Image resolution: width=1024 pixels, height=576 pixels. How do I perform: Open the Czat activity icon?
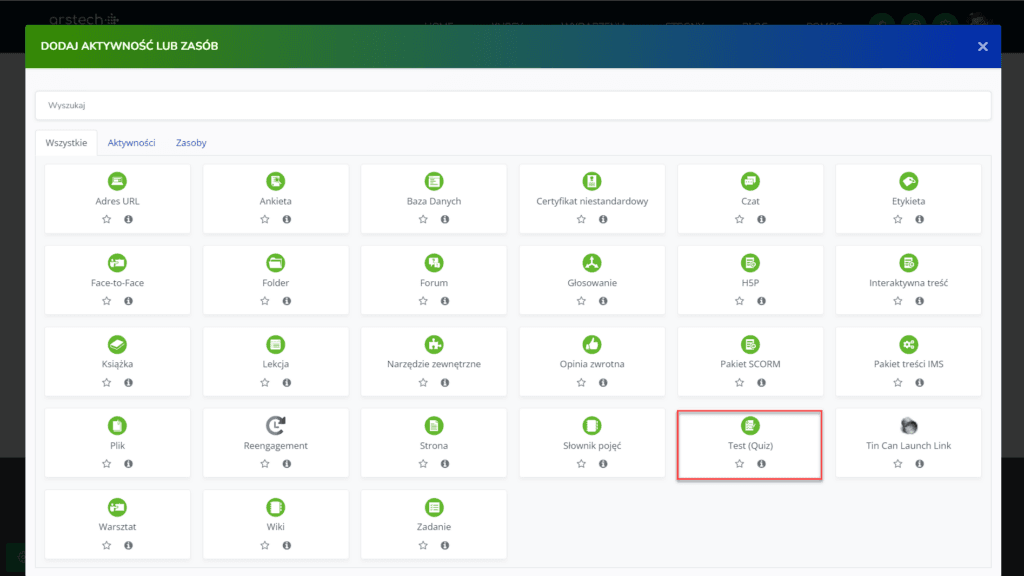pos(750,181)
